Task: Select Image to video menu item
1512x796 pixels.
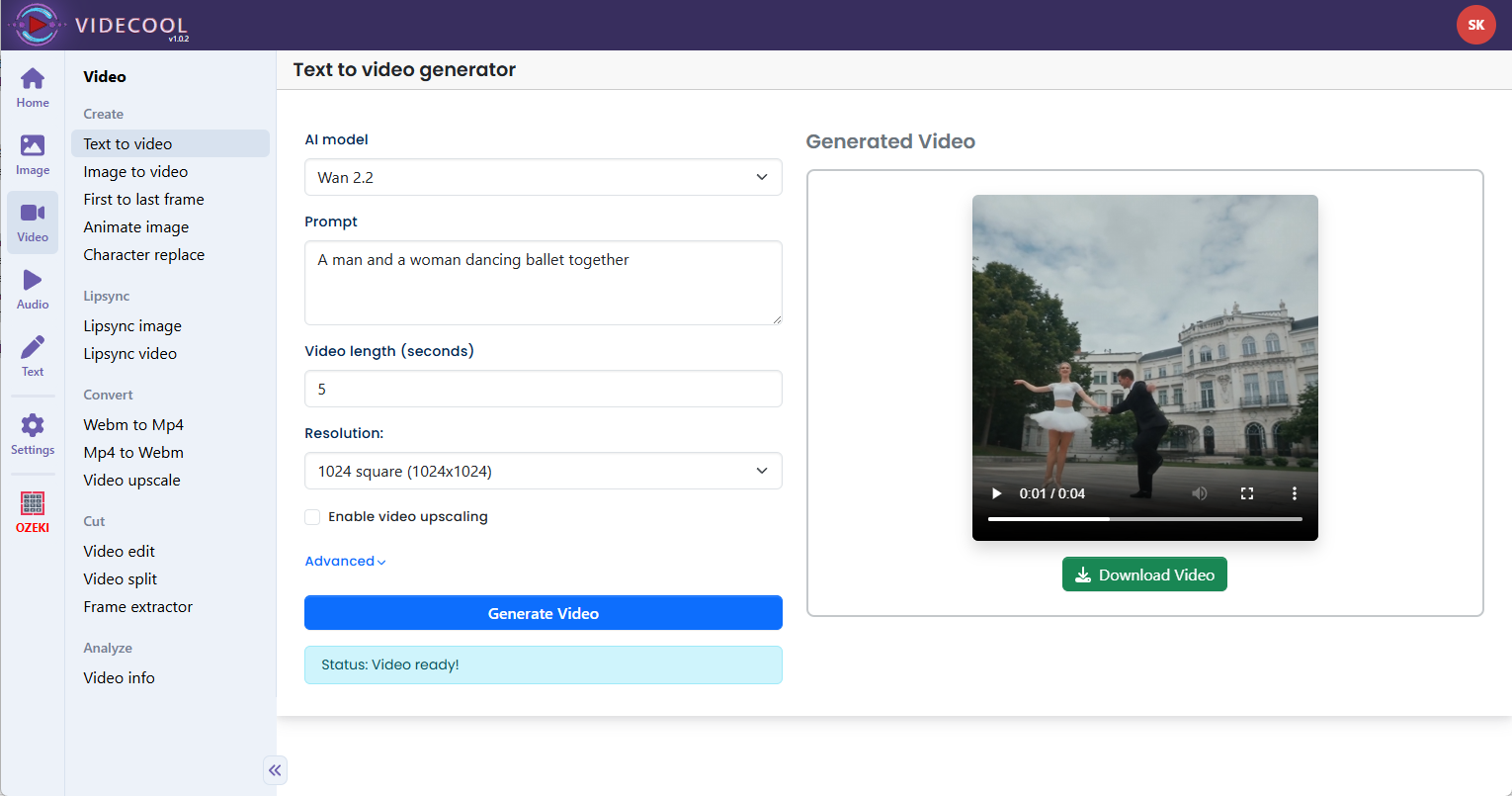Action: [135, 172]
